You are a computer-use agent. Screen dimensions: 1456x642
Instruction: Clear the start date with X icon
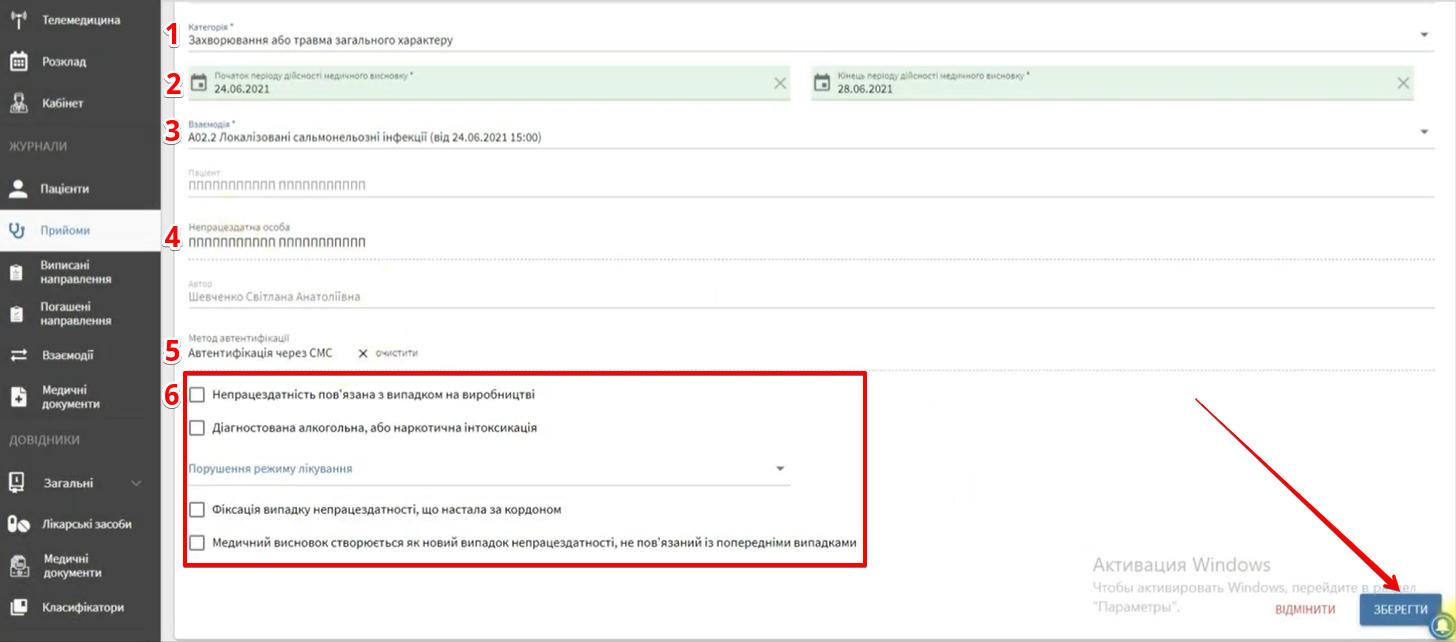(x=780, y=83)
